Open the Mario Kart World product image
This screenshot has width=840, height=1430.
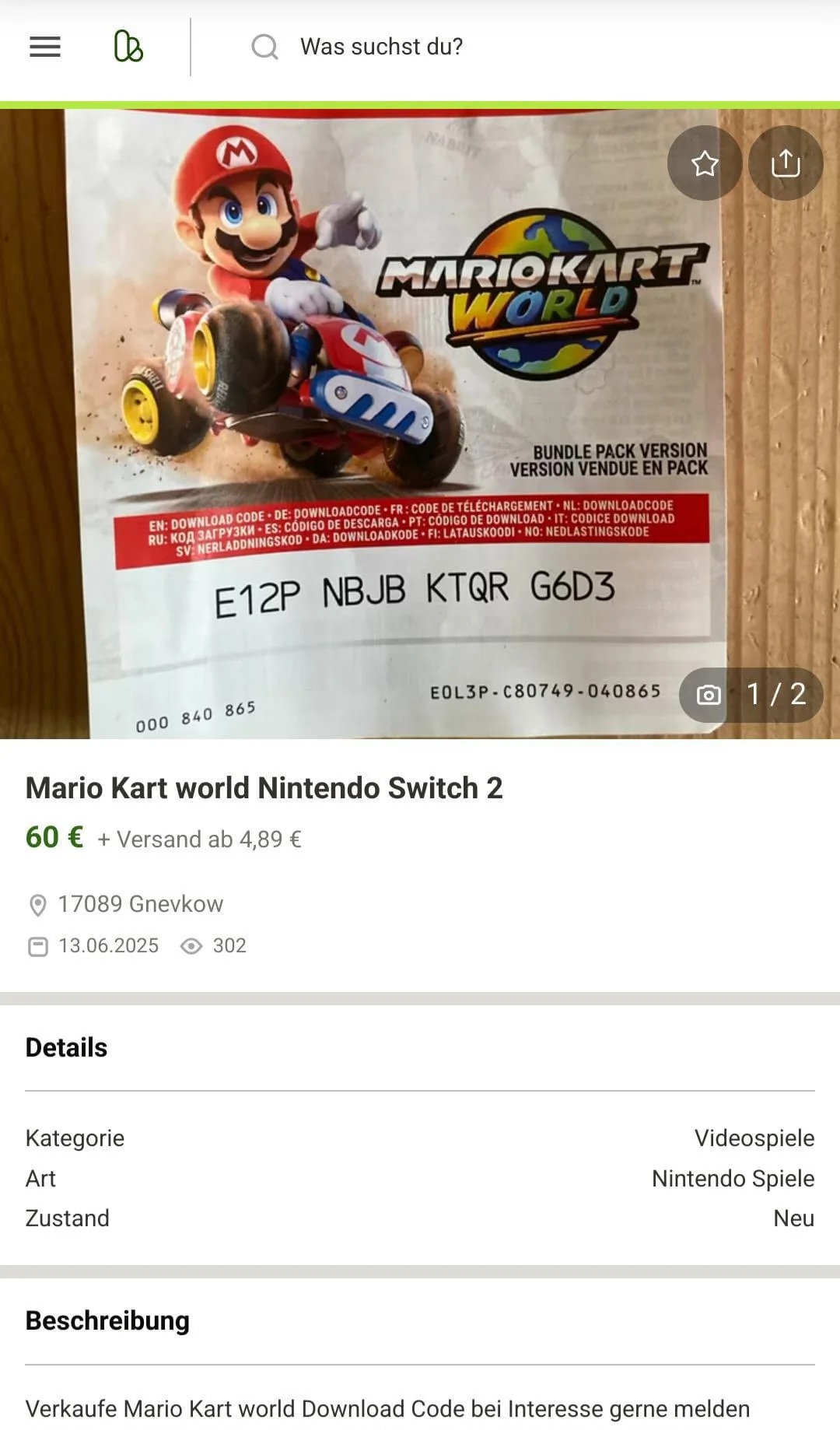(x=420, y=424)
